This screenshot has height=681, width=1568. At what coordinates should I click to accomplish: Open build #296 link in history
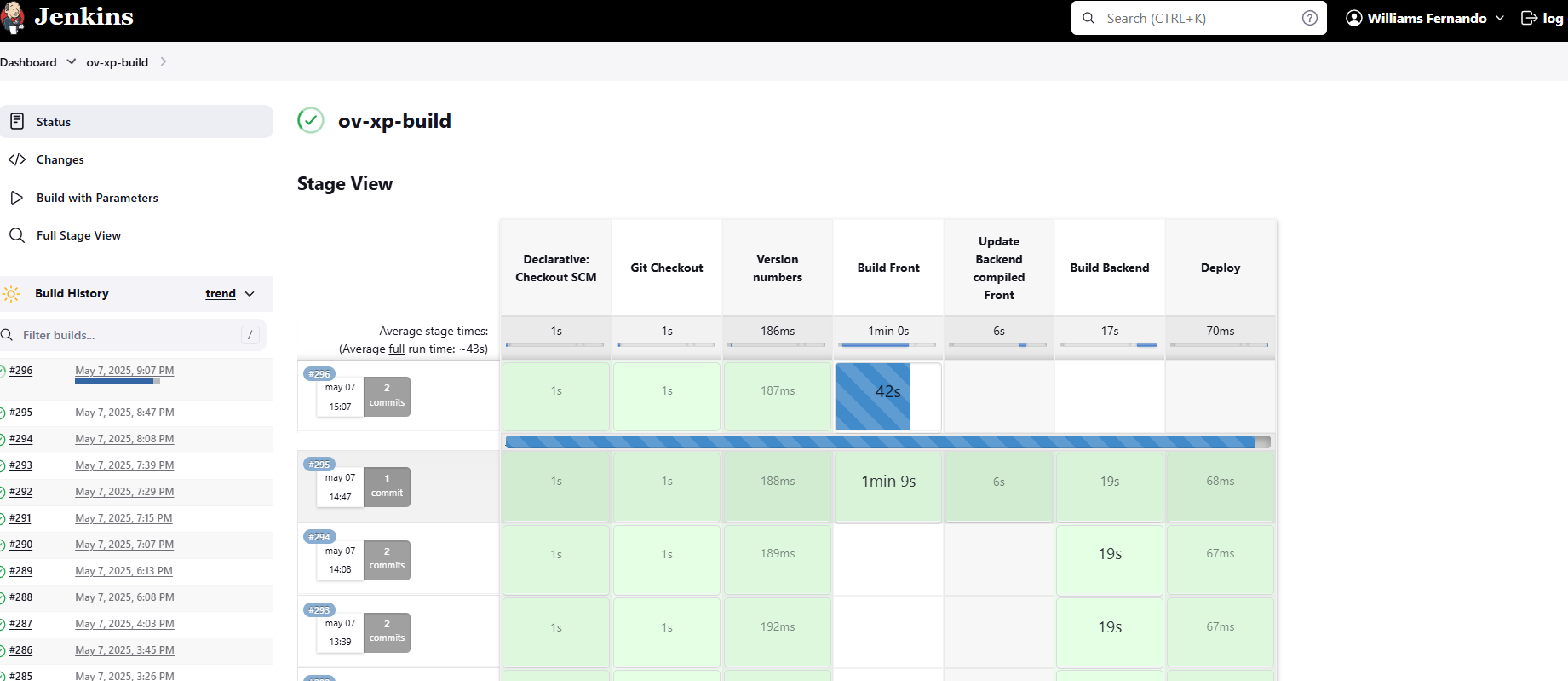coord(21,371)
